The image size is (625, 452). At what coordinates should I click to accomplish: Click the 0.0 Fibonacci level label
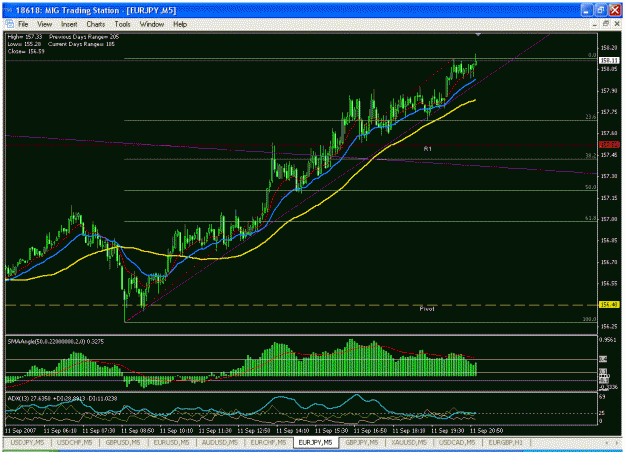click(592, 55)
